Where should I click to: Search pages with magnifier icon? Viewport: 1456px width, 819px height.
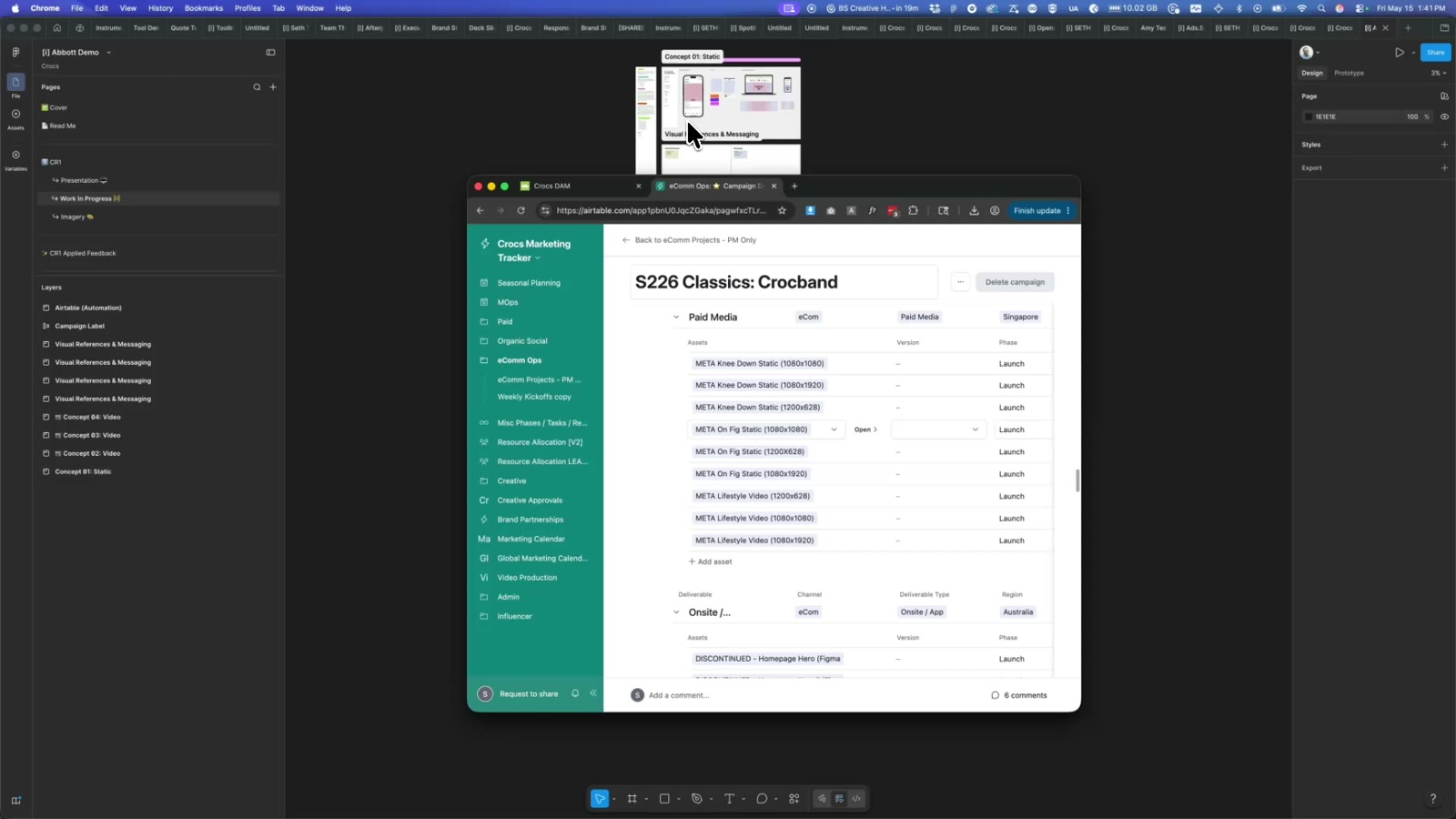coord(257,87)
